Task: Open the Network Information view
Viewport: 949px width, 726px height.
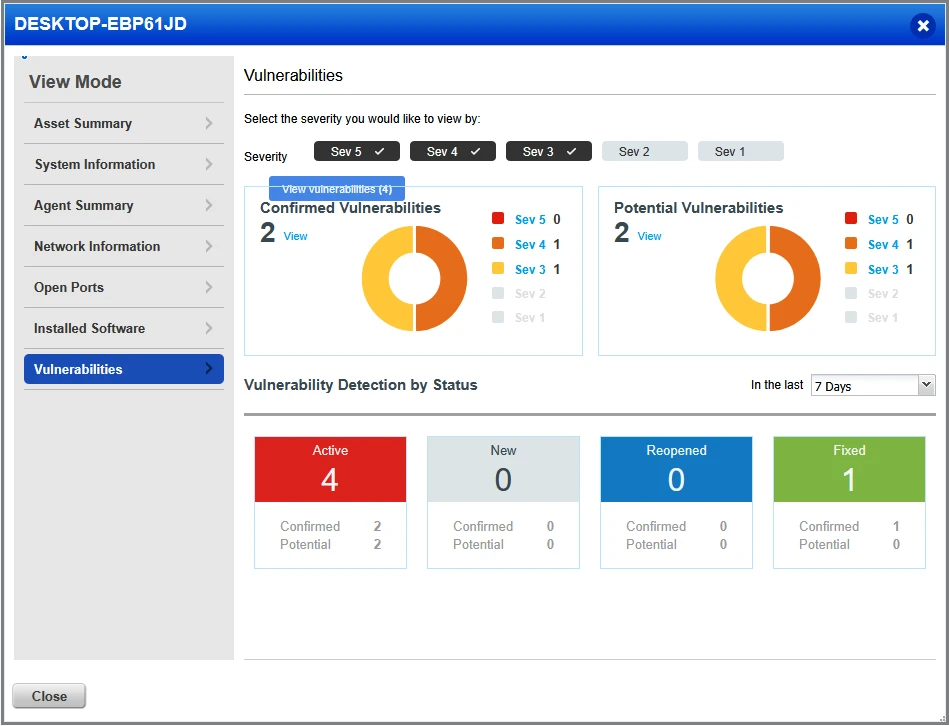Action: click(x=123, y=247)
